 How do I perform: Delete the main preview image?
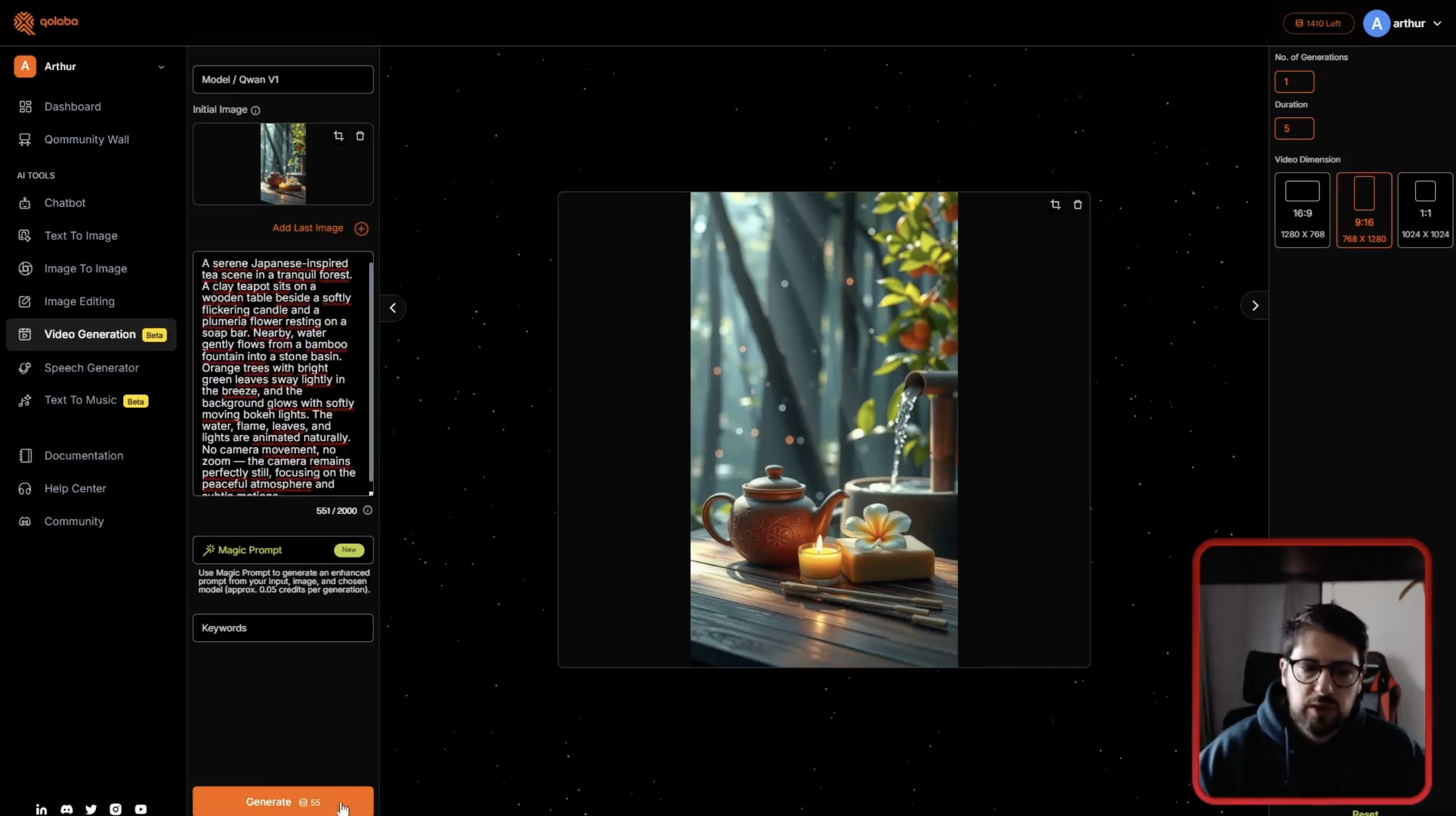coord(1078,205)
